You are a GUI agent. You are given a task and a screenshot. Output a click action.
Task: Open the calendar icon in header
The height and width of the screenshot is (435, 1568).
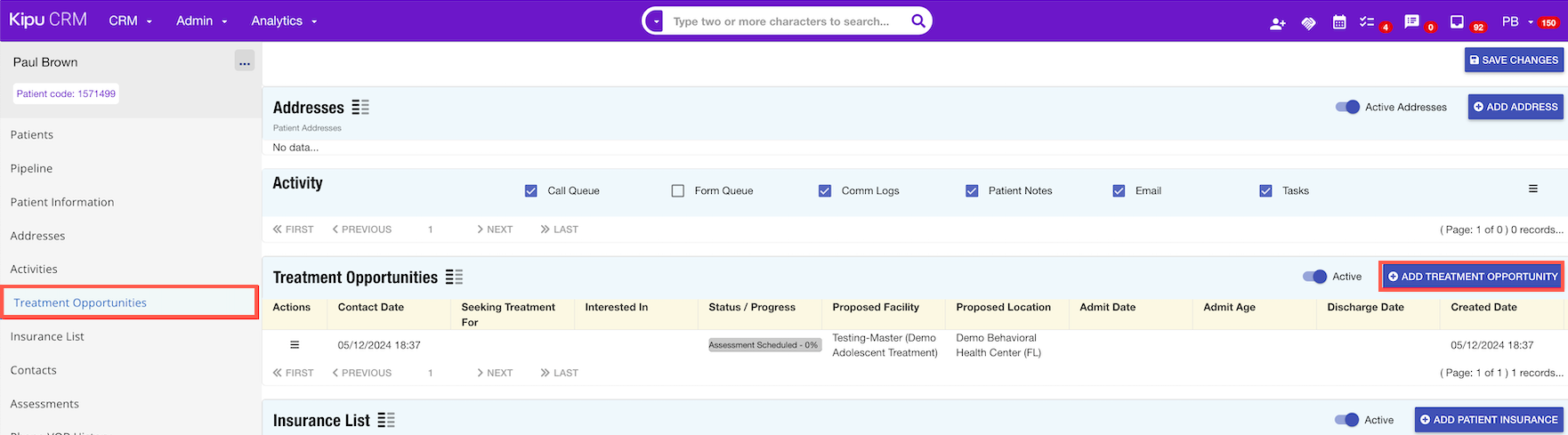coord(1338,22)
